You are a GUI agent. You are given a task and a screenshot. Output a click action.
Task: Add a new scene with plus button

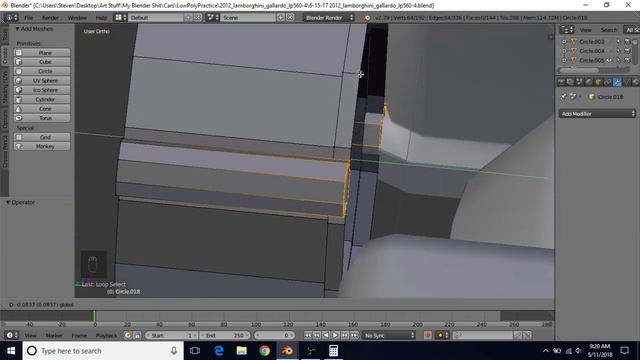click(x=281, y=18)
